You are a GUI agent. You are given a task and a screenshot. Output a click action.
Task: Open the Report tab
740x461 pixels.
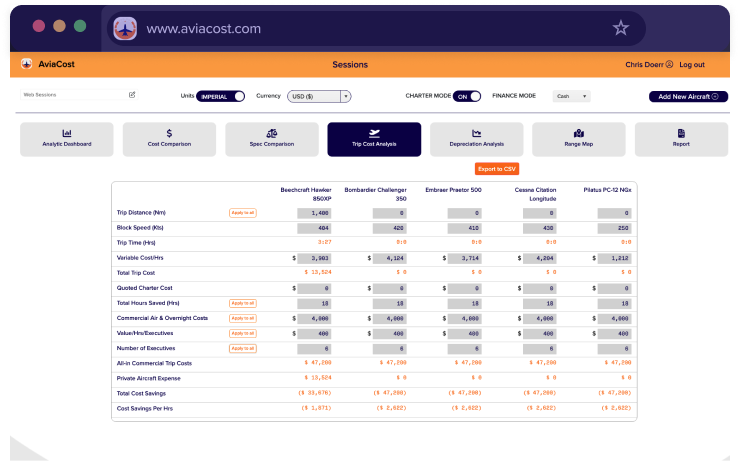tap(681, 139)
